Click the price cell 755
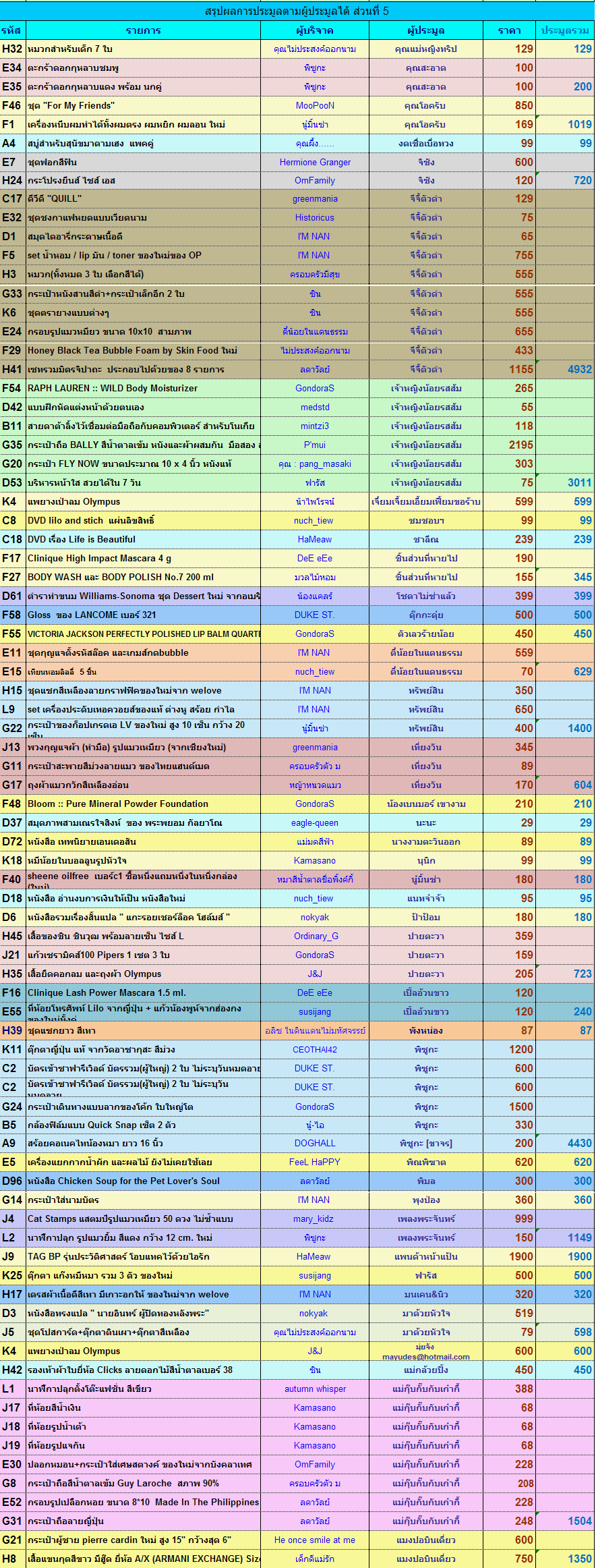The image size is (596, 1568). point(510,256)
